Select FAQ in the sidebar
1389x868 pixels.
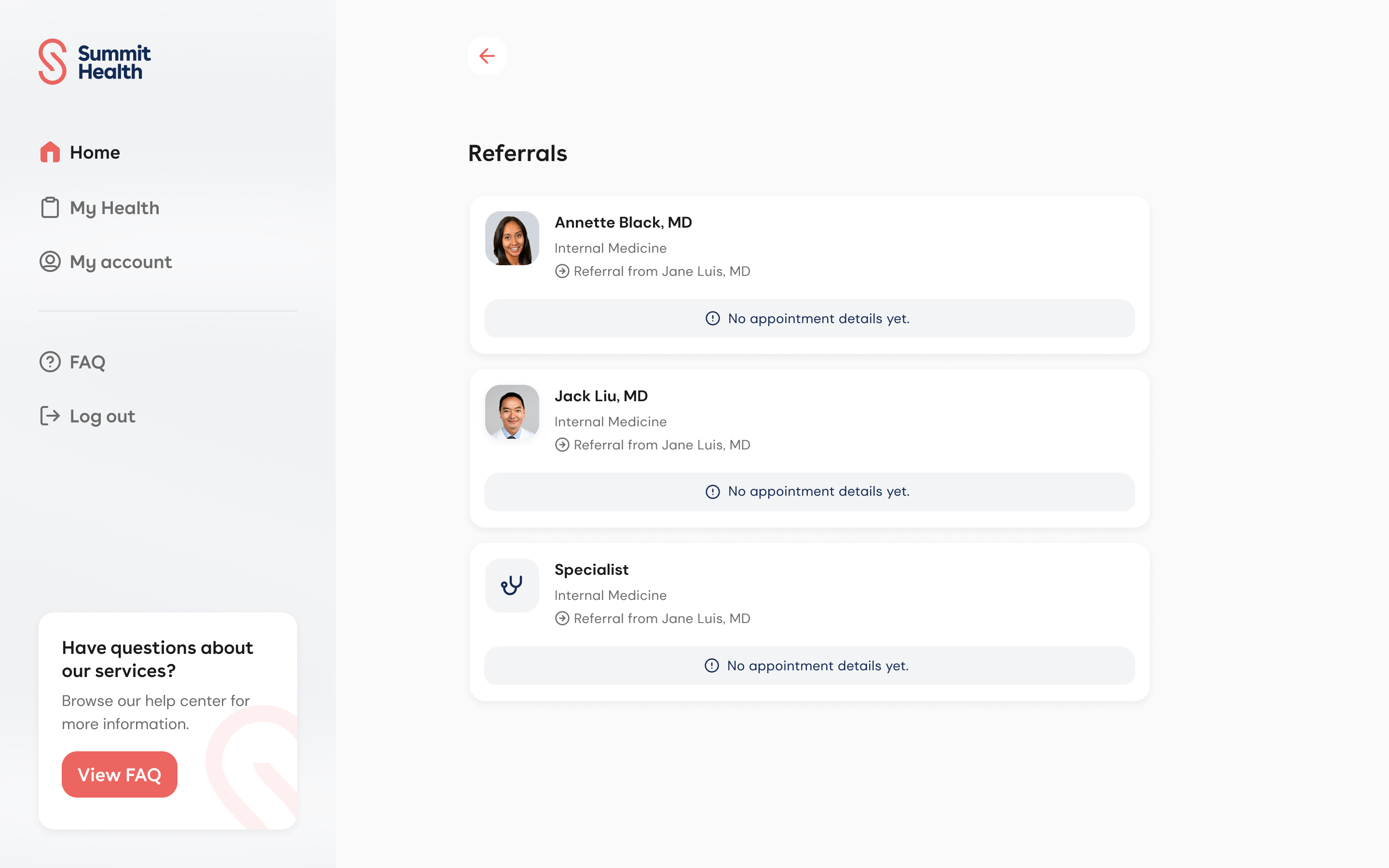point(73,362)
